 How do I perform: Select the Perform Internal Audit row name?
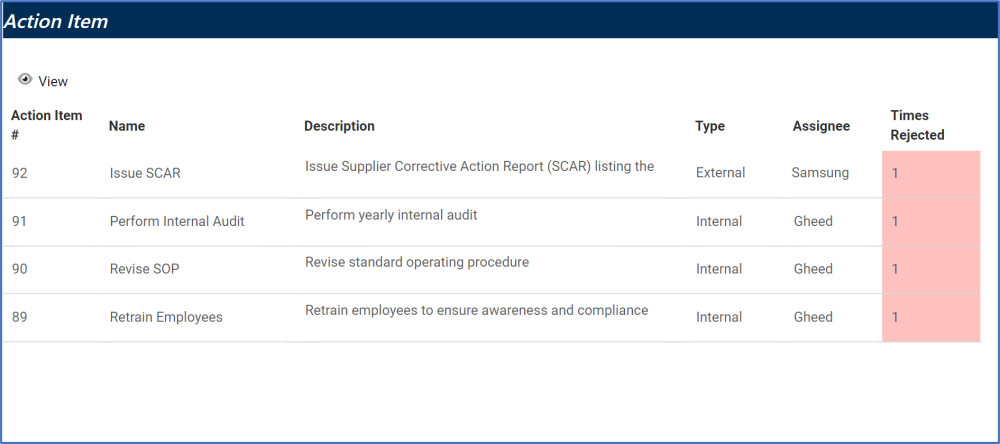(x=177, y=221)
